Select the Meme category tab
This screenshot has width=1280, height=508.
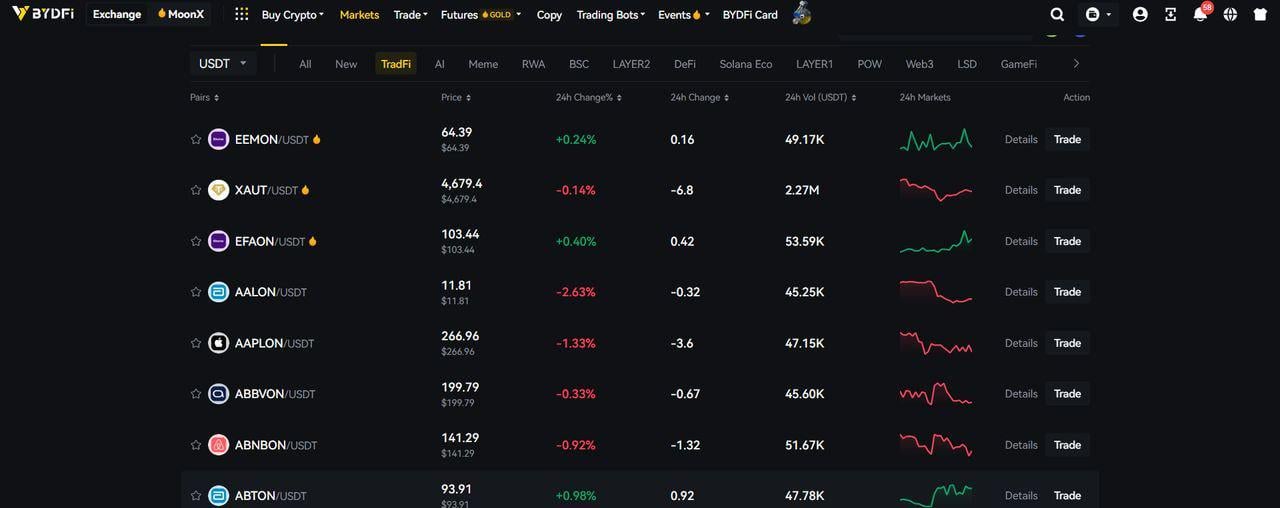[483, 64]
